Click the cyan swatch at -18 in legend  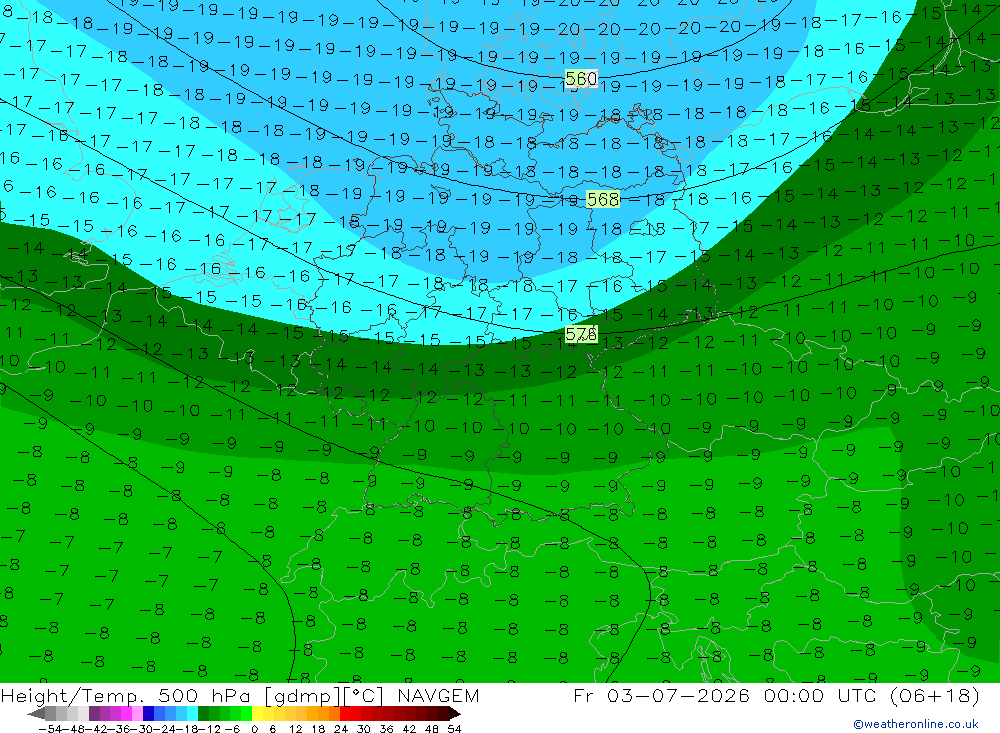click(192, 713)
